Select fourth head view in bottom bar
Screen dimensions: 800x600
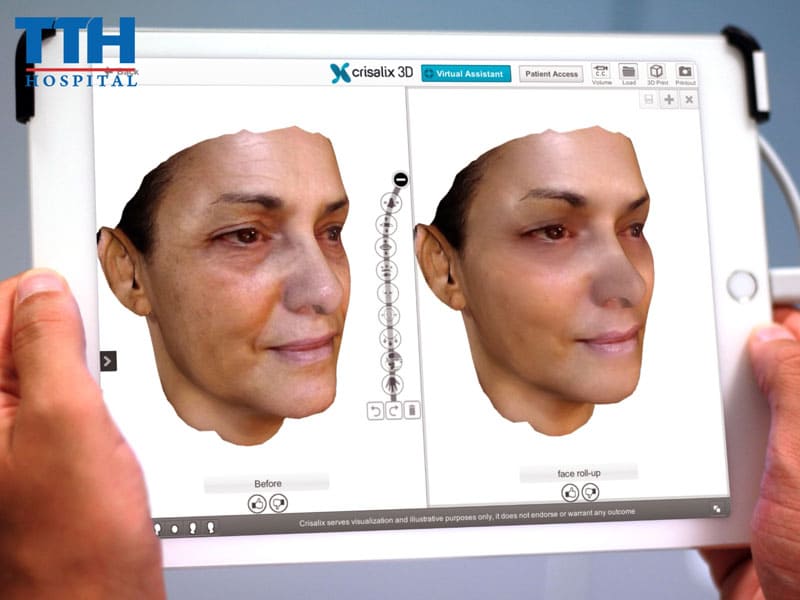click(210, 528)
